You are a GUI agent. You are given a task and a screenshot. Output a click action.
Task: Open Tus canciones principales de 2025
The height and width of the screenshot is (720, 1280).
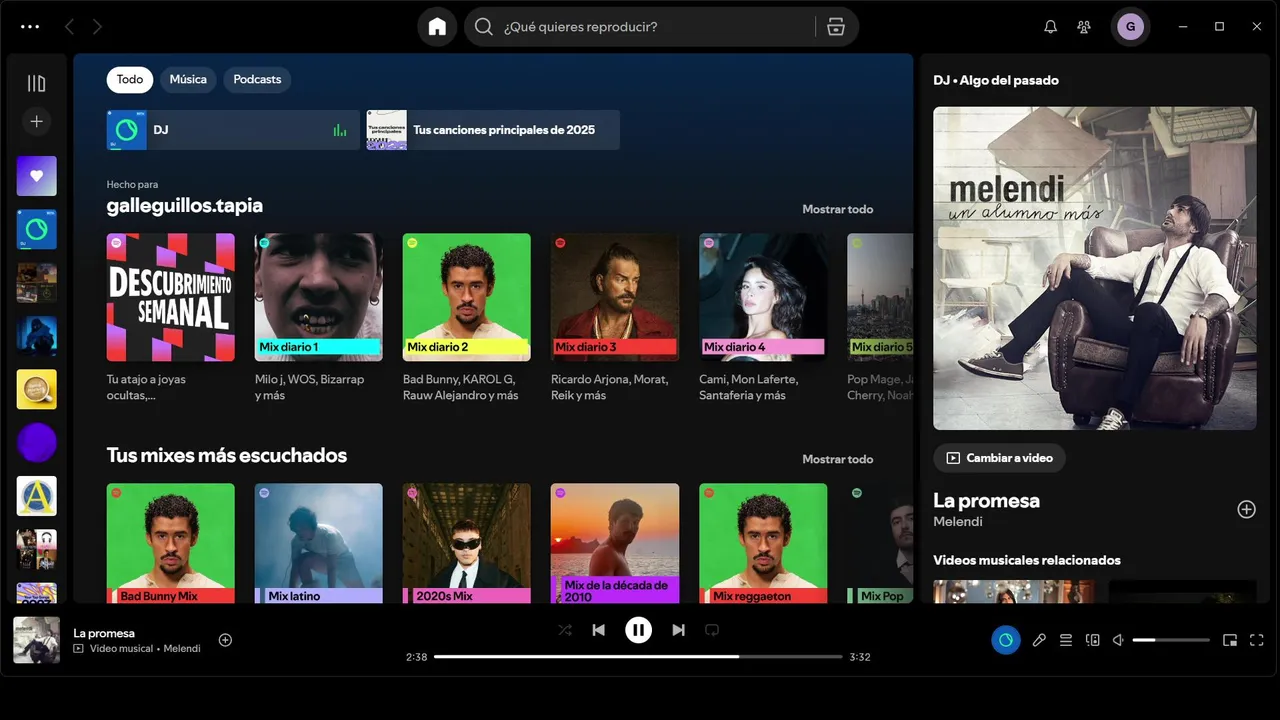tap(493, 130)
